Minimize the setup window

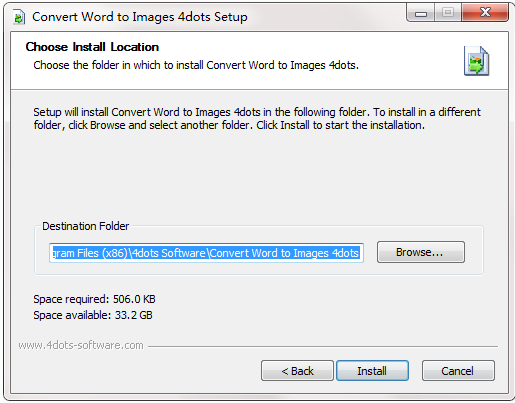click(x=421, y=13)
